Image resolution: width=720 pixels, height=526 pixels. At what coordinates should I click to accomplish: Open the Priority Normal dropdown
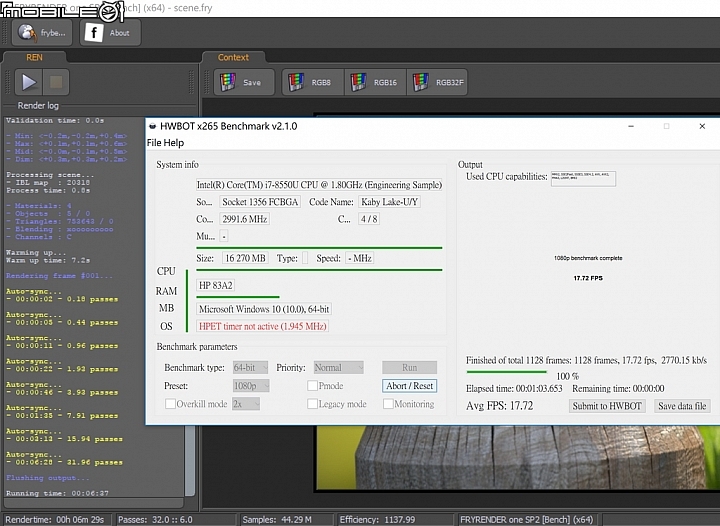point(338,368)
